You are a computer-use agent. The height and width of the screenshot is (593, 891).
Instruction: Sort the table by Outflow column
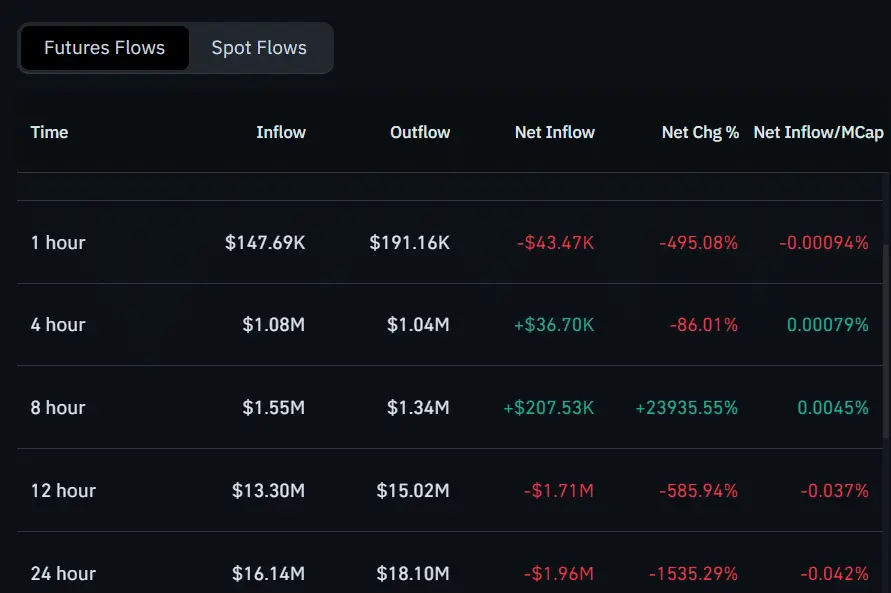(x=419, y=131)
